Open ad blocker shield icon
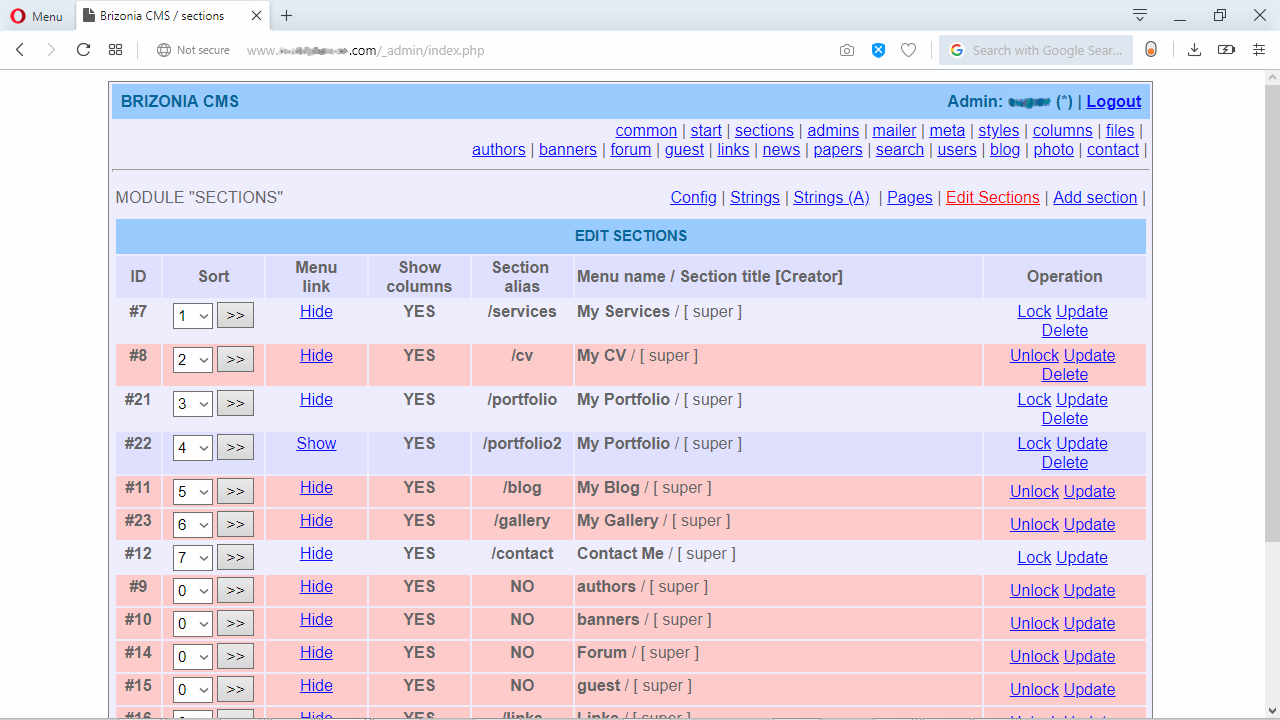The image size is (1280, 720). click(878, 50)
